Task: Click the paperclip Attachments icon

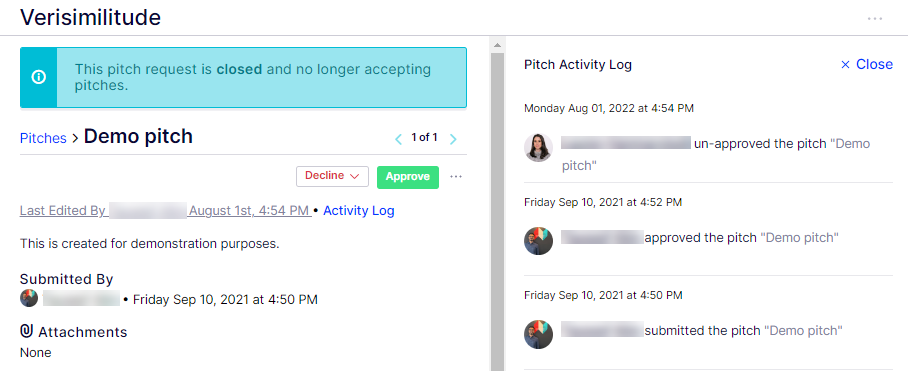Action: [x=26, y=331]
